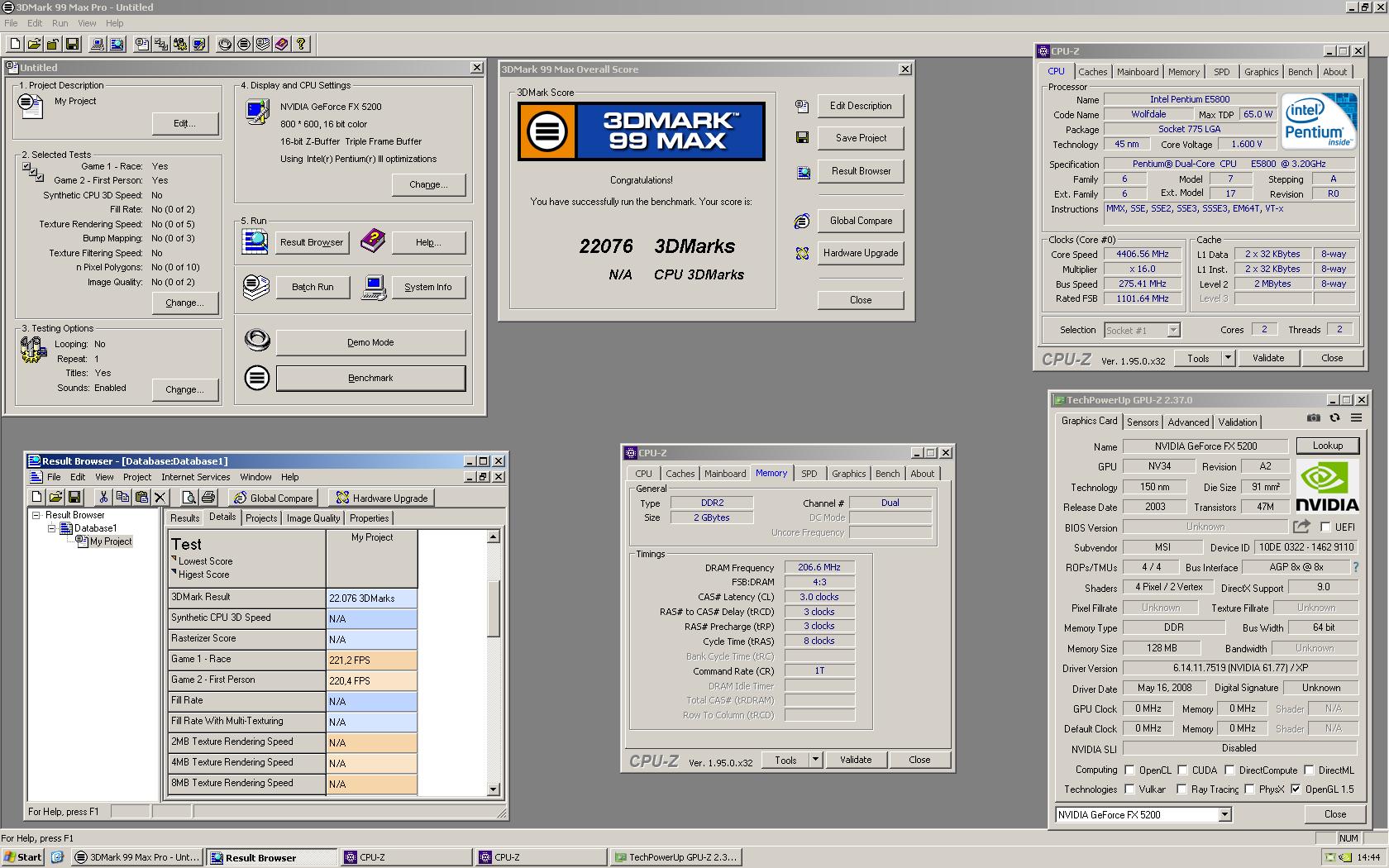Toggle the DirectCompute checkbox in GPU-Z
Screen dimensions: 1389x868
tap(1229, 770)
